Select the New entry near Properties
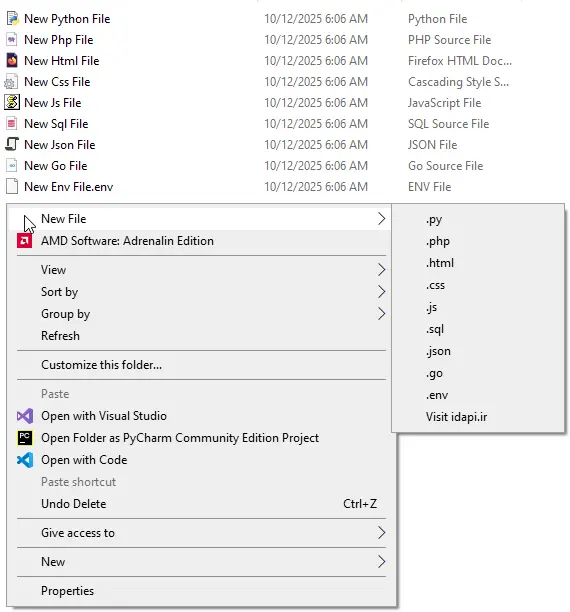This screenshot has height=612, width=570. 199,562
